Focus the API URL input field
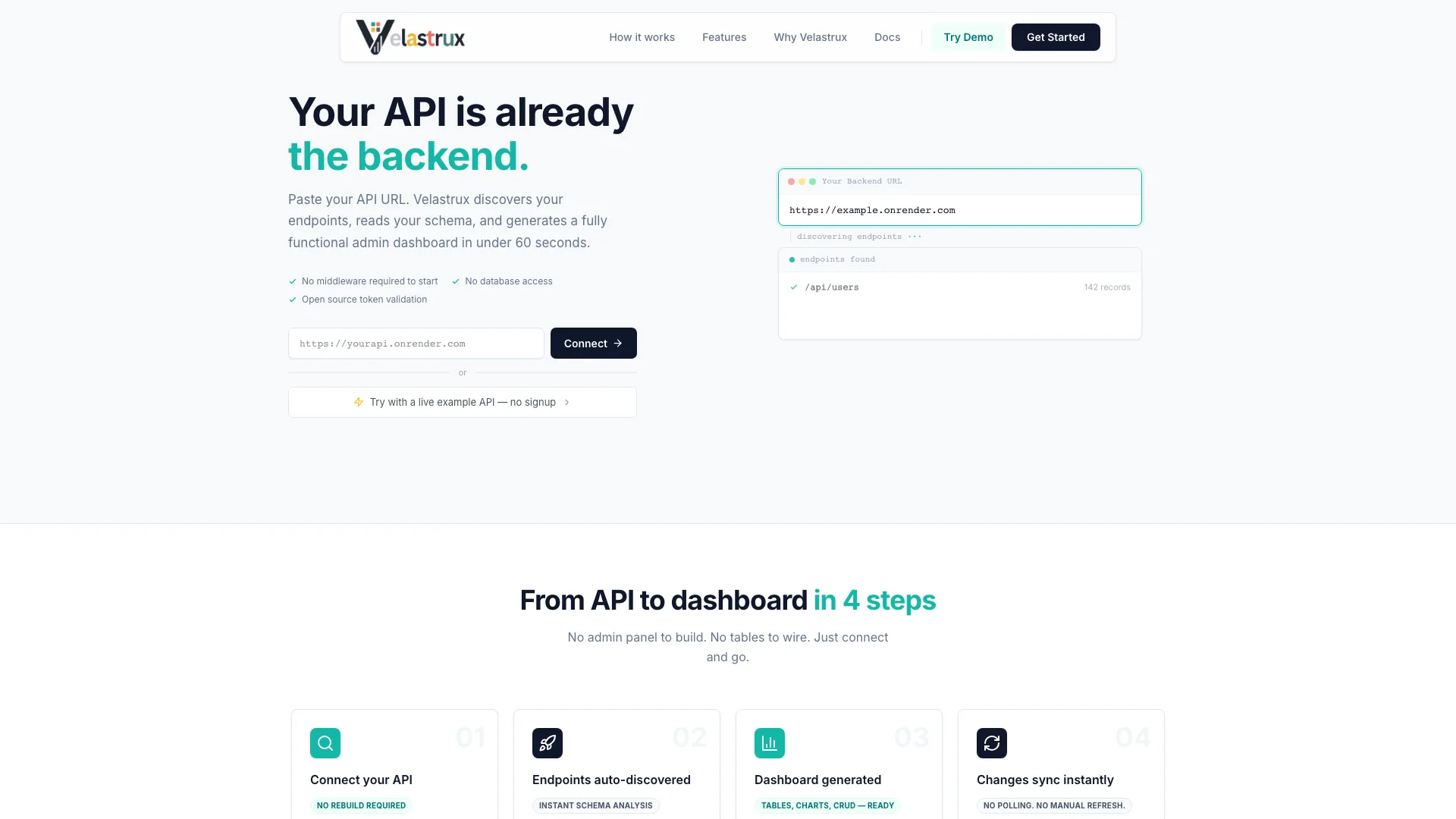 click(416, 344)
